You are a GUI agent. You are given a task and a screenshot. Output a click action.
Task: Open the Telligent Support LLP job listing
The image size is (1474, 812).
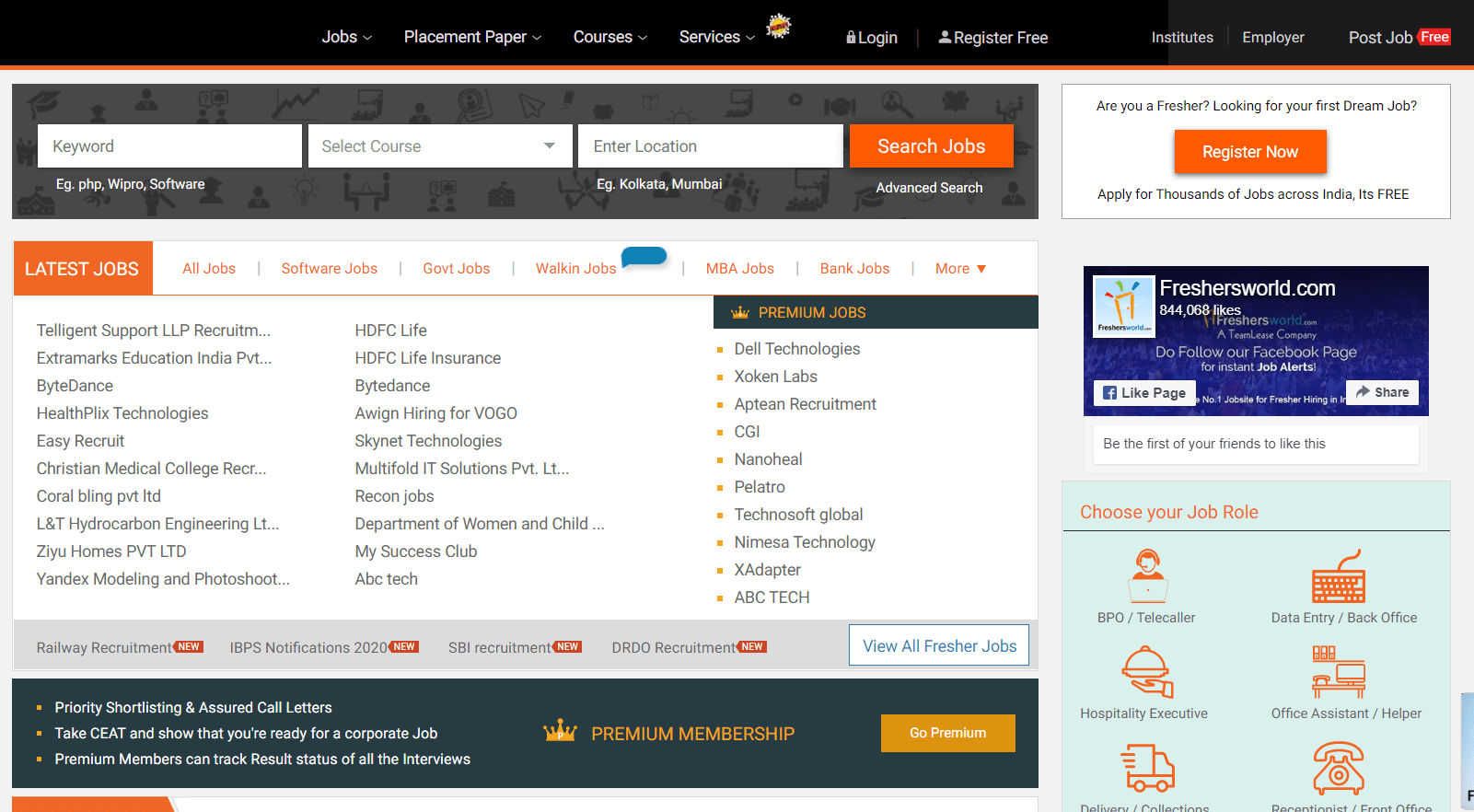(154, 331)
